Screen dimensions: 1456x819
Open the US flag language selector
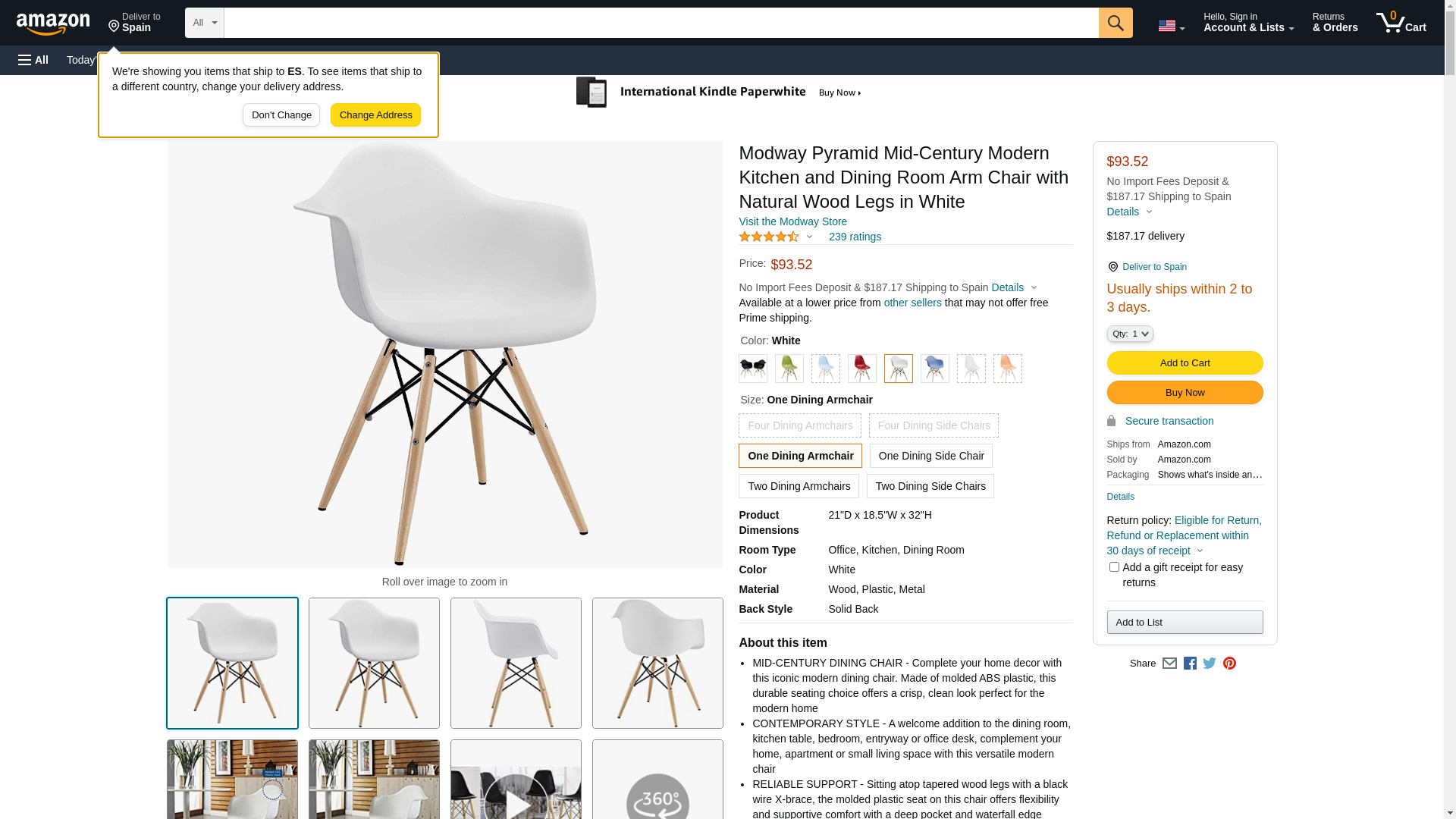click(1171, 26)
